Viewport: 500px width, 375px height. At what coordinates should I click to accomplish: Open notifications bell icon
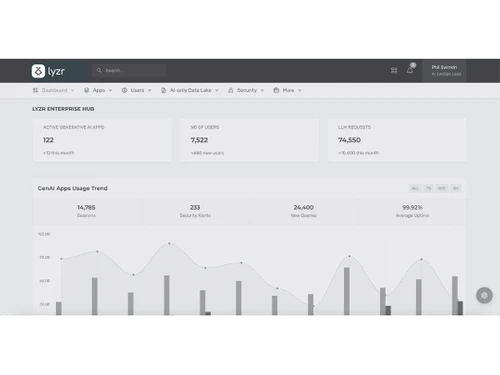click(x=410, y=70)
